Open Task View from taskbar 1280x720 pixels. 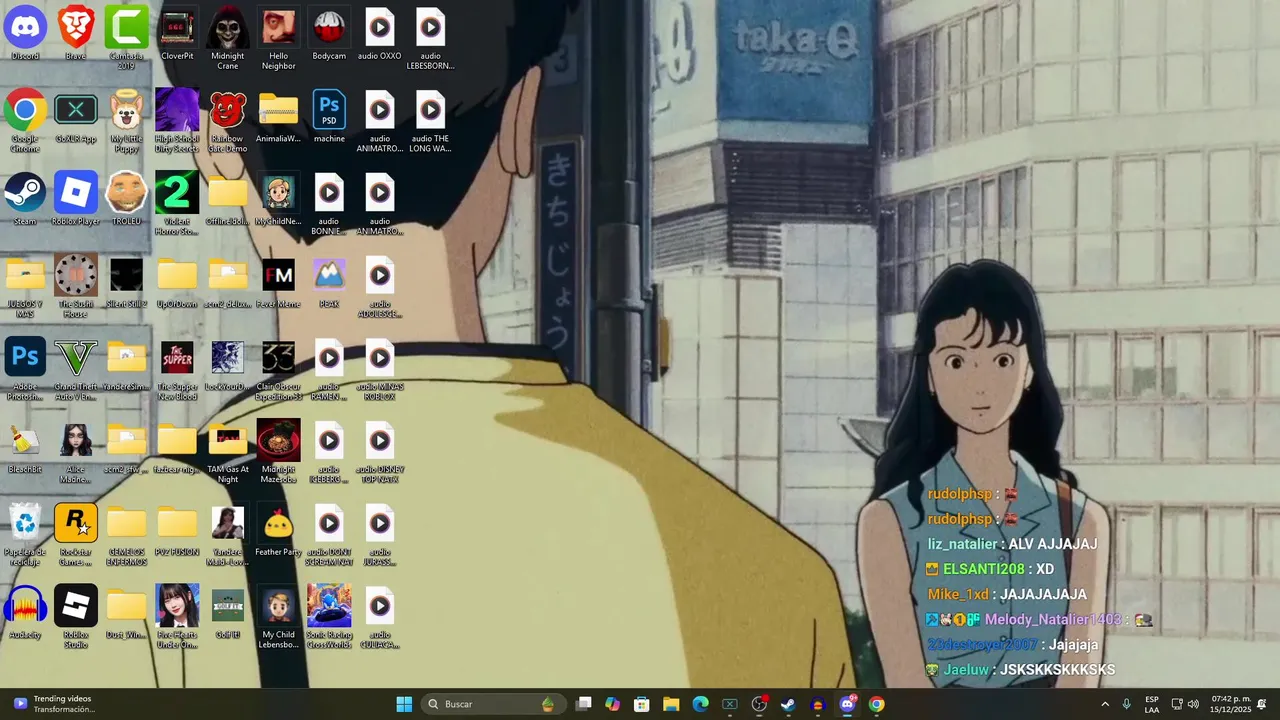tap(584, 704)
